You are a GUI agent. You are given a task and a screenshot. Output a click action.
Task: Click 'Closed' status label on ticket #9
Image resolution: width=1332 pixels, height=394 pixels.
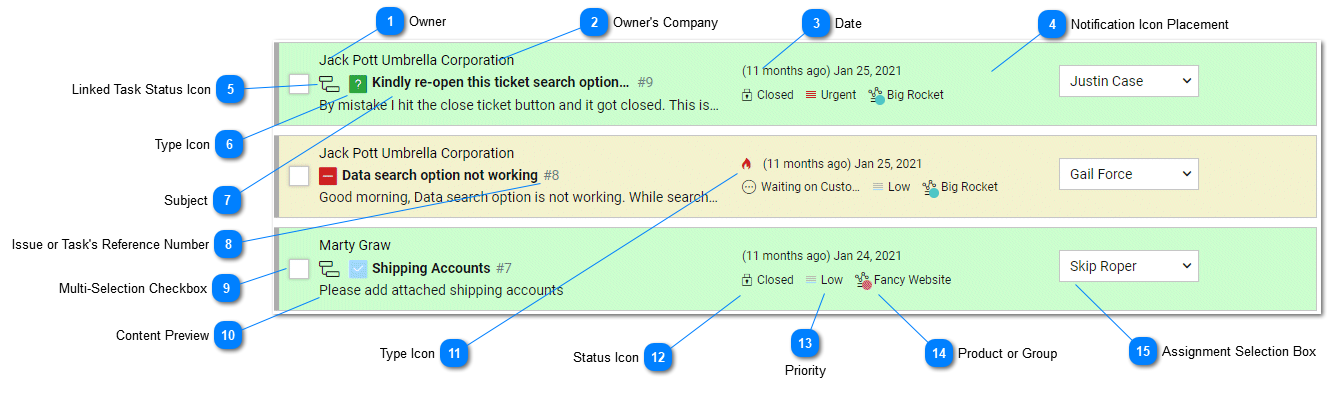point(775,95)
